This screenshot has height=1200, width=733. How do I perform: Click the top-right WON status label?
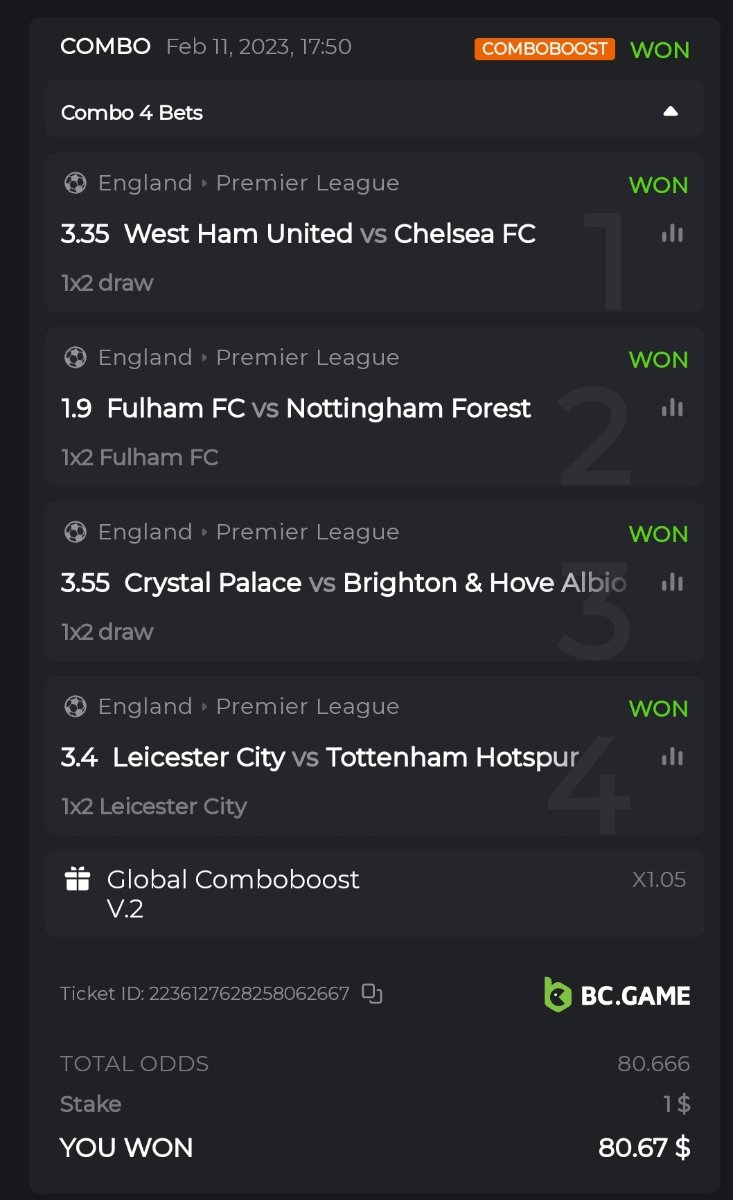coord(659,50)
